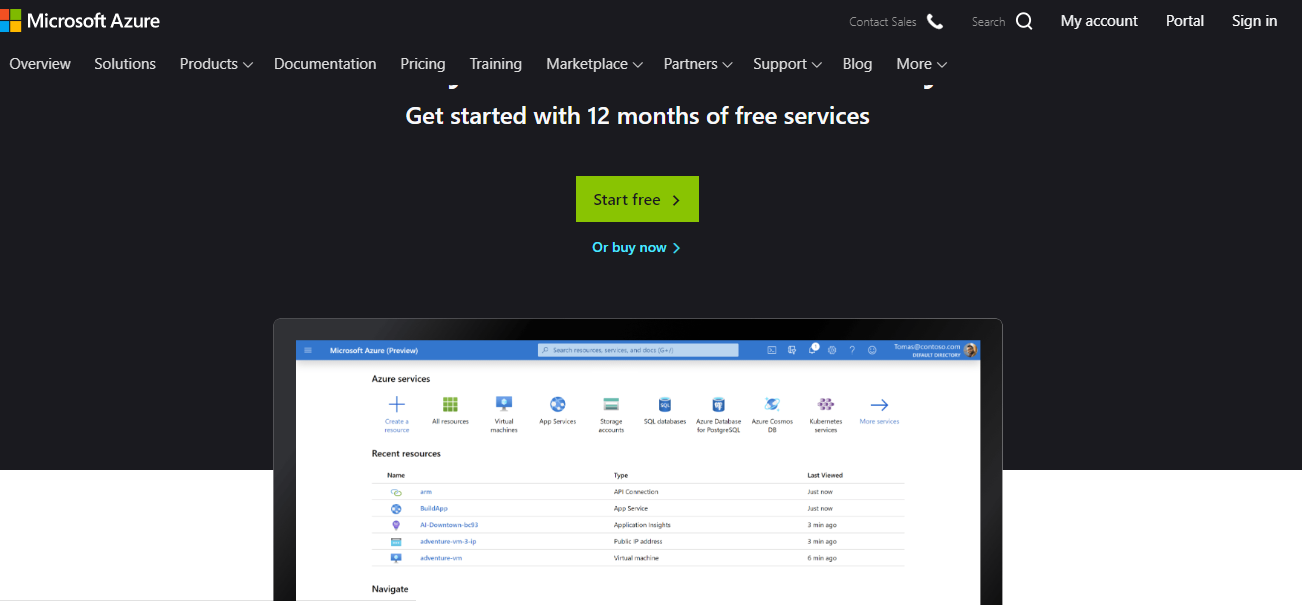The width and height of the screenshot is (1302, 605).
Task: Expand the Support dropdown
Action: (787, 64)
